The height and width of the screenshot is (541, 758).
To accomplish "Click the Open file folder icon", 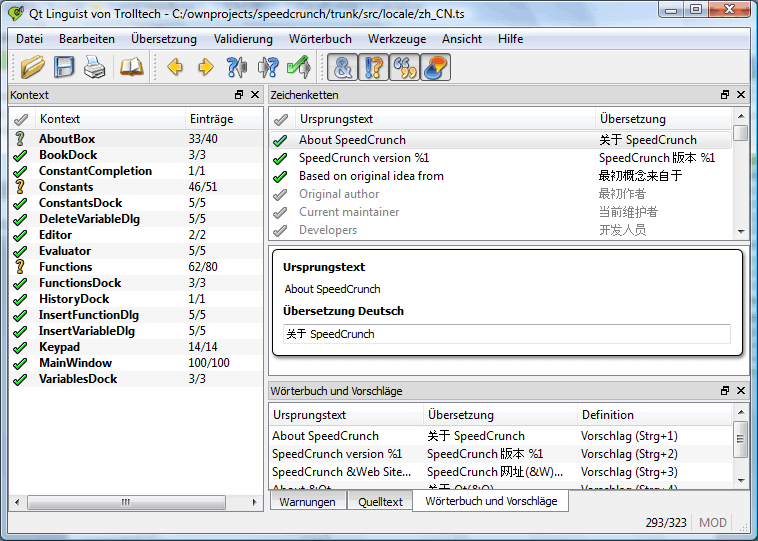I will 32,67.
